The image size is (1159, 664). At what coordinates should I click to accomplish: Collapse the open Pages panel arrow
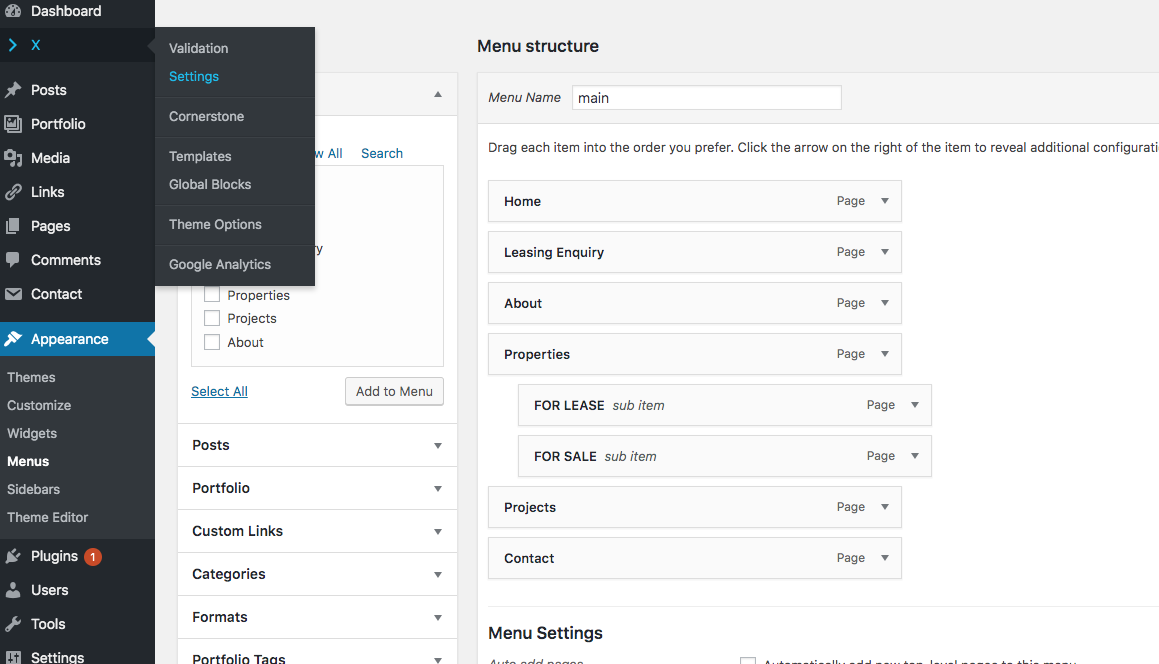pos(438,95)
